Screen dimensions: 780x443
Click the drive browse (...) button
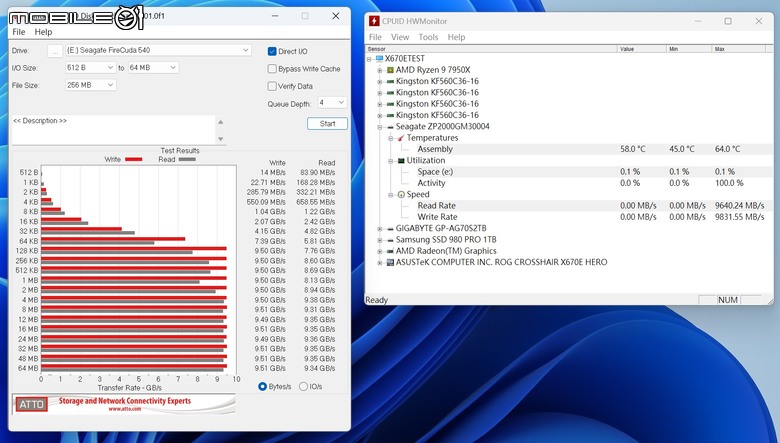(55, 51)
